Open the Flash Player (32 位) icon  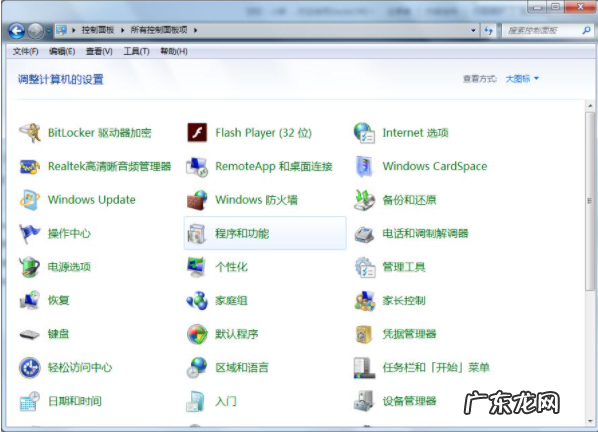pyautogui.click(x=197, y=133)
